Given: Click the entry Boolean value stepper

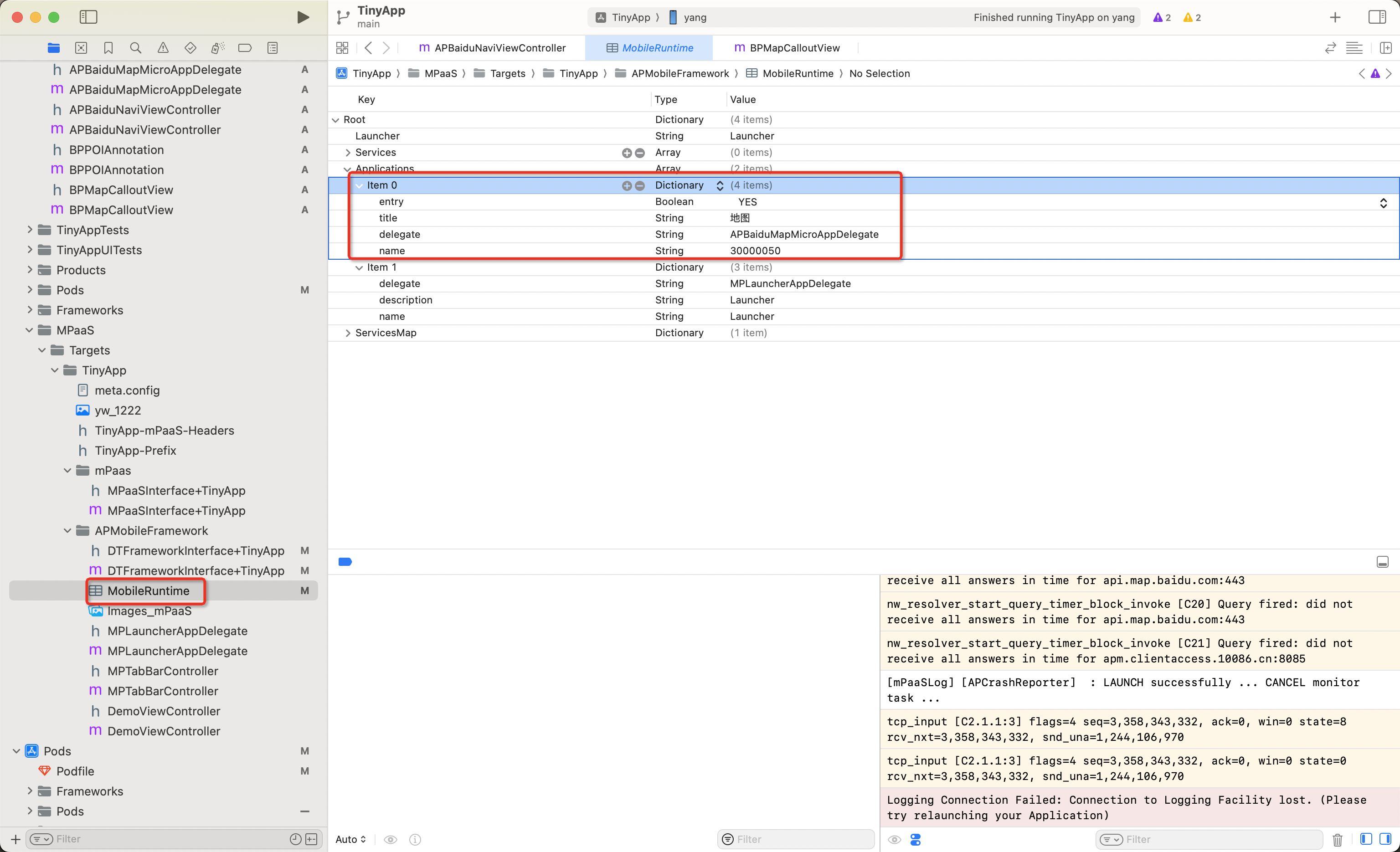Looking at the screenshot, I should (1383, 203).
